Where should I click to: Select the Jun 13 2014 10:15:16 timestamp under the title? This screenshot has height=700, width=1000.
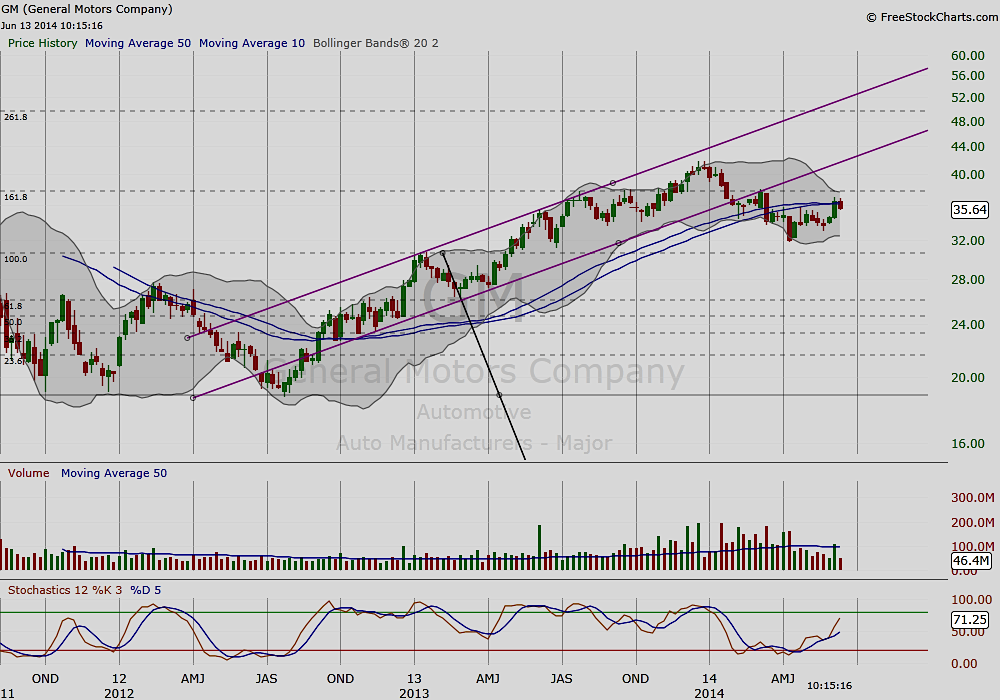coord(52,26)
